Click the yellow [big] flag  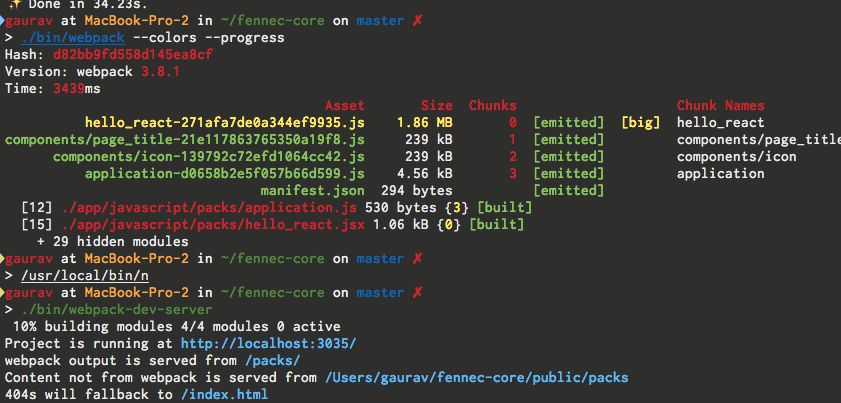click(x=640, y=123)
